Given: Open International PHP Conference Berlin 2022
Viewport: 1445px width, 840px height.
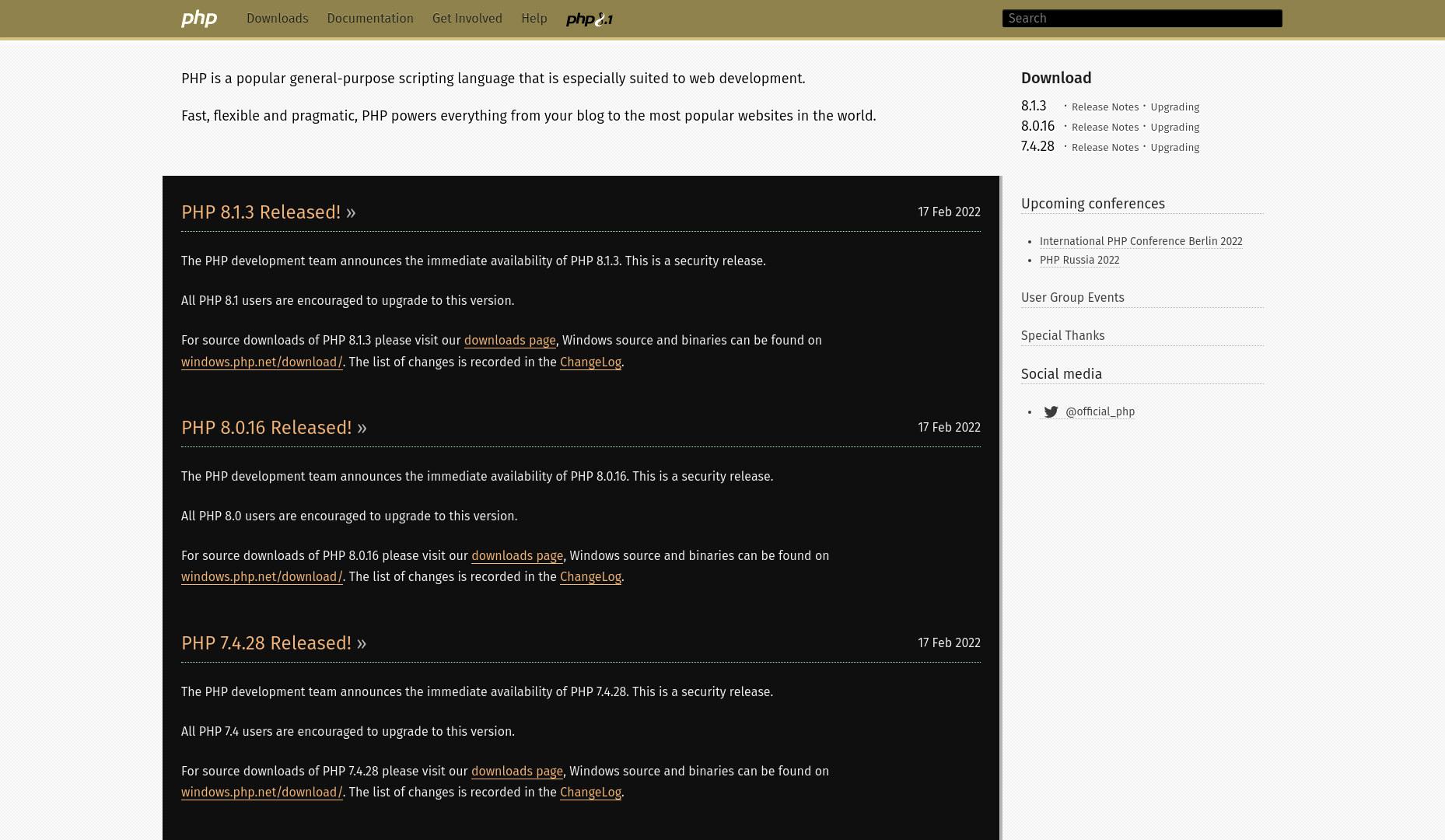Looking at the screenshot, I should (1141, 242).
